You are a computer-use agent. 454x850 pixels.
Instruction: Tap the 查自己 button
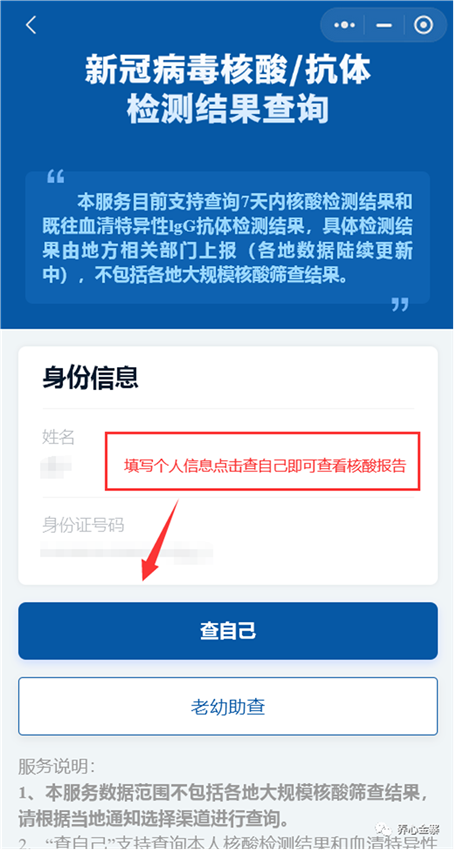228,630
